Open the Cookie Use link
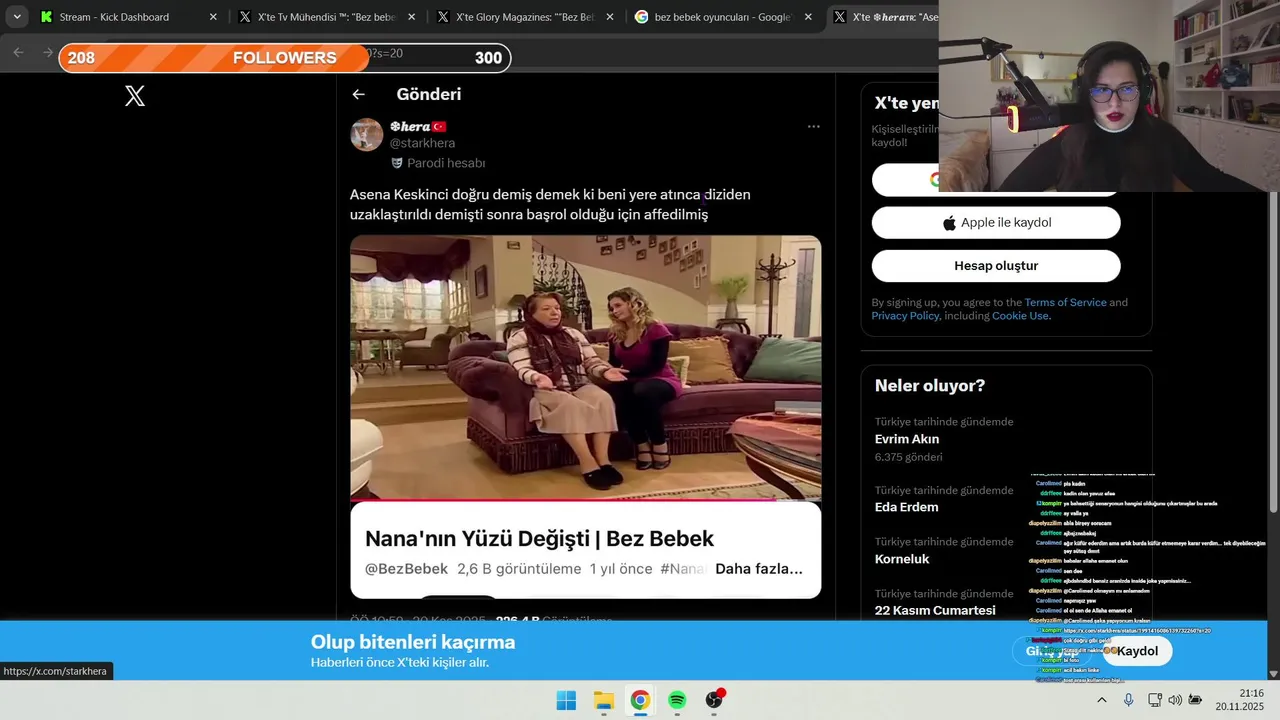Image resolution: width=1280 pixels, height=720 pixels. tap(1020, 316)
